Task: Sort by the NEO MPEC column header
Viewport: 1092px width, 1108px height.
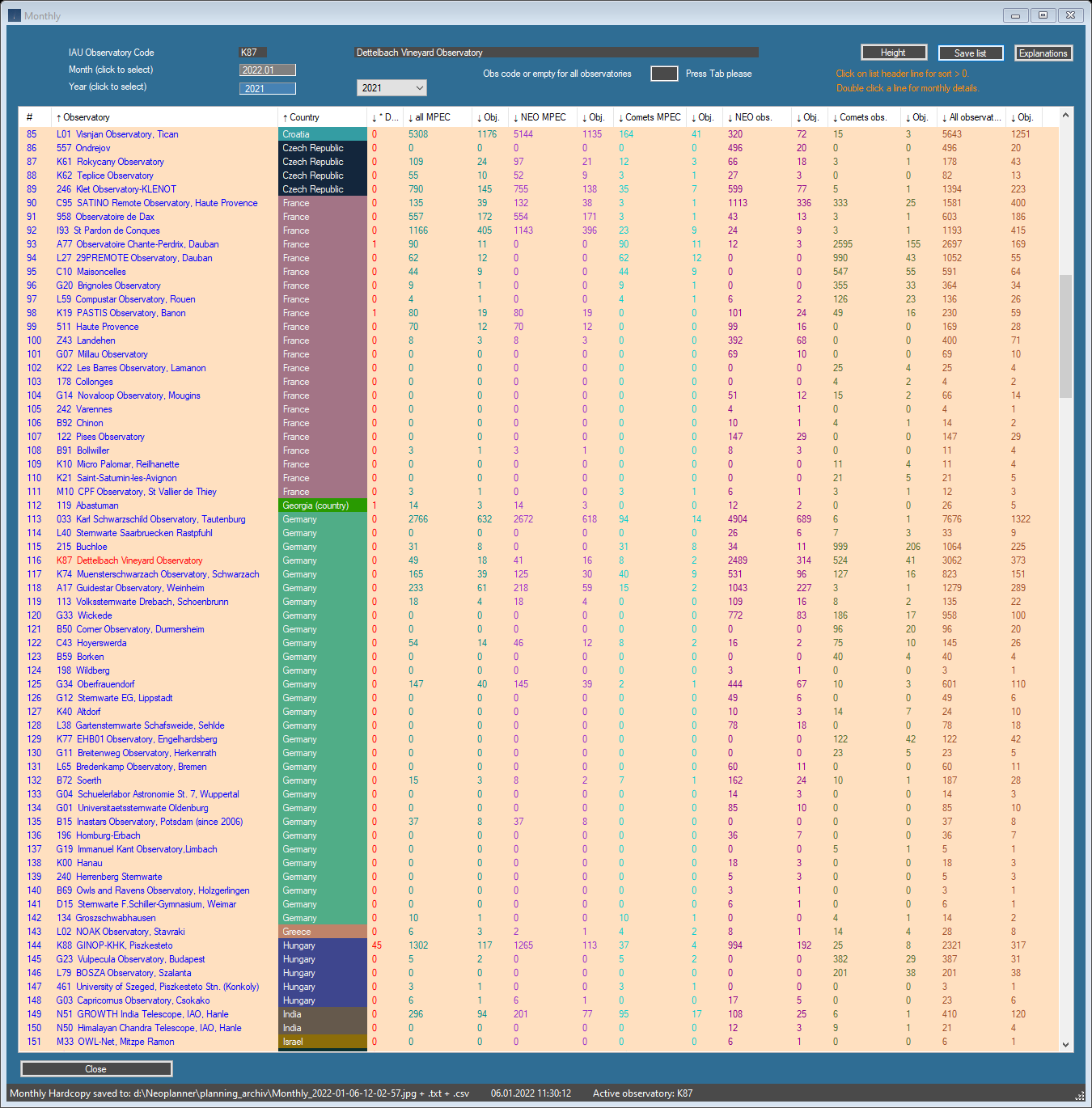Action: pos(544,117)
